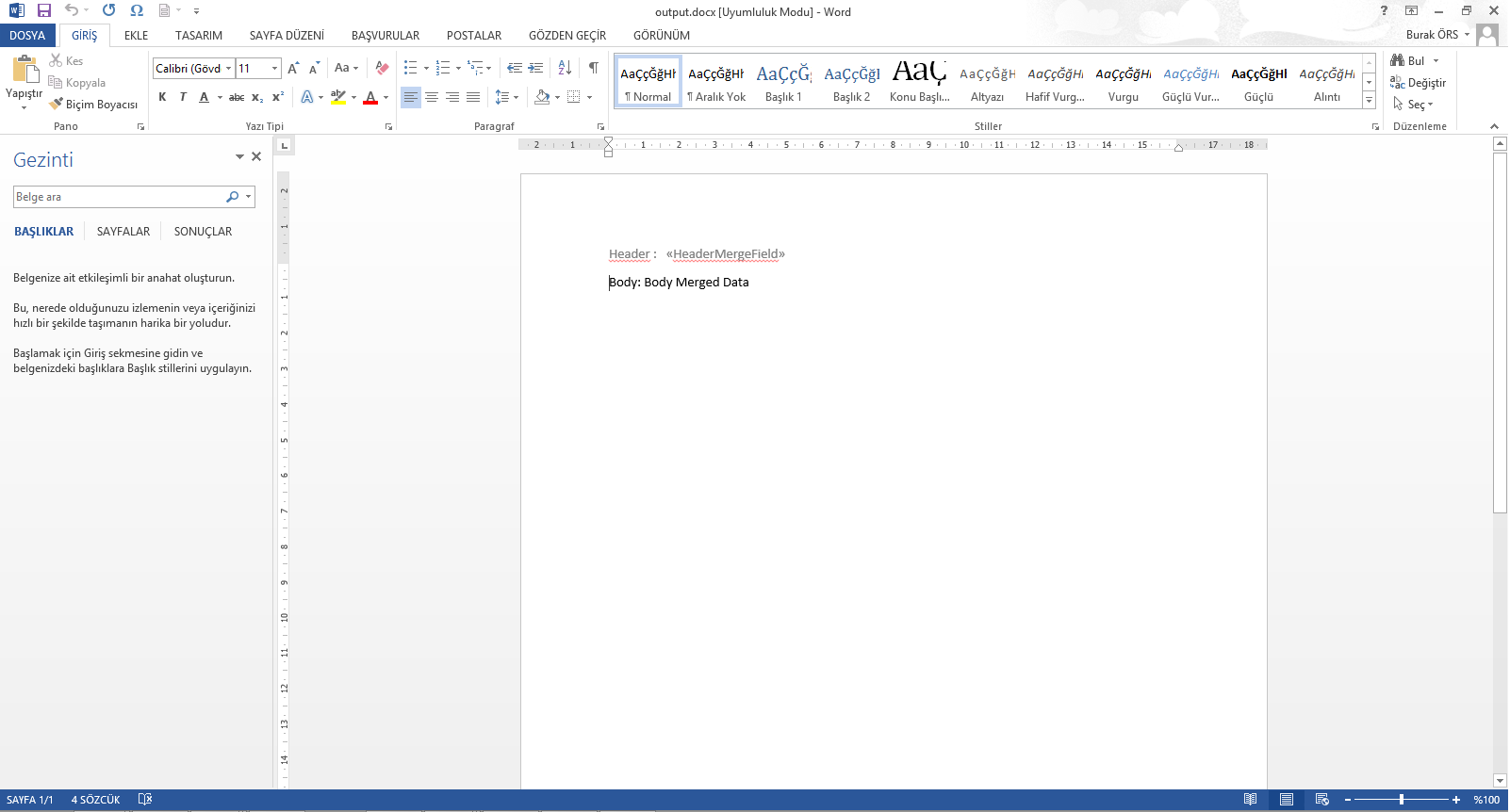Undo the last action in the quick access toolbar
This screenshot has width=1510, height=812.
pyautogui.click(x=72, y=10)
